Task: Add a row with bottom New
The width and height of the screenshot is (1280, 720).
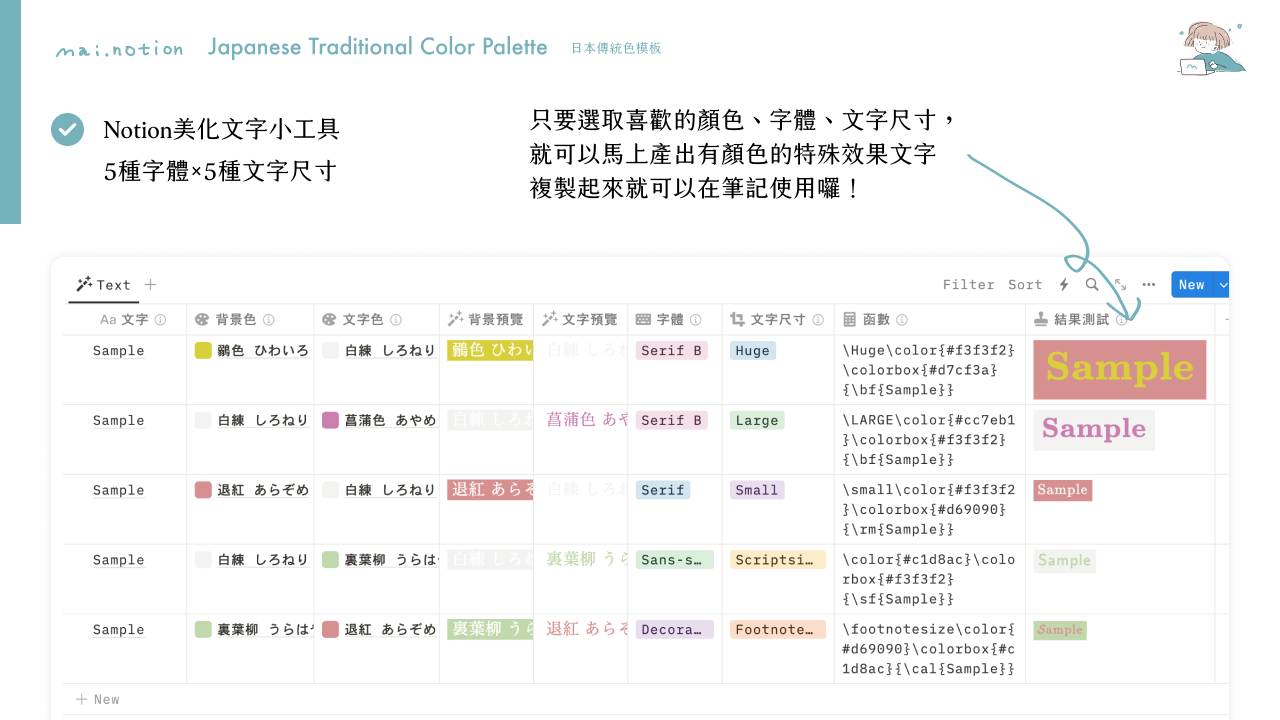Action: tap(98, 700)
